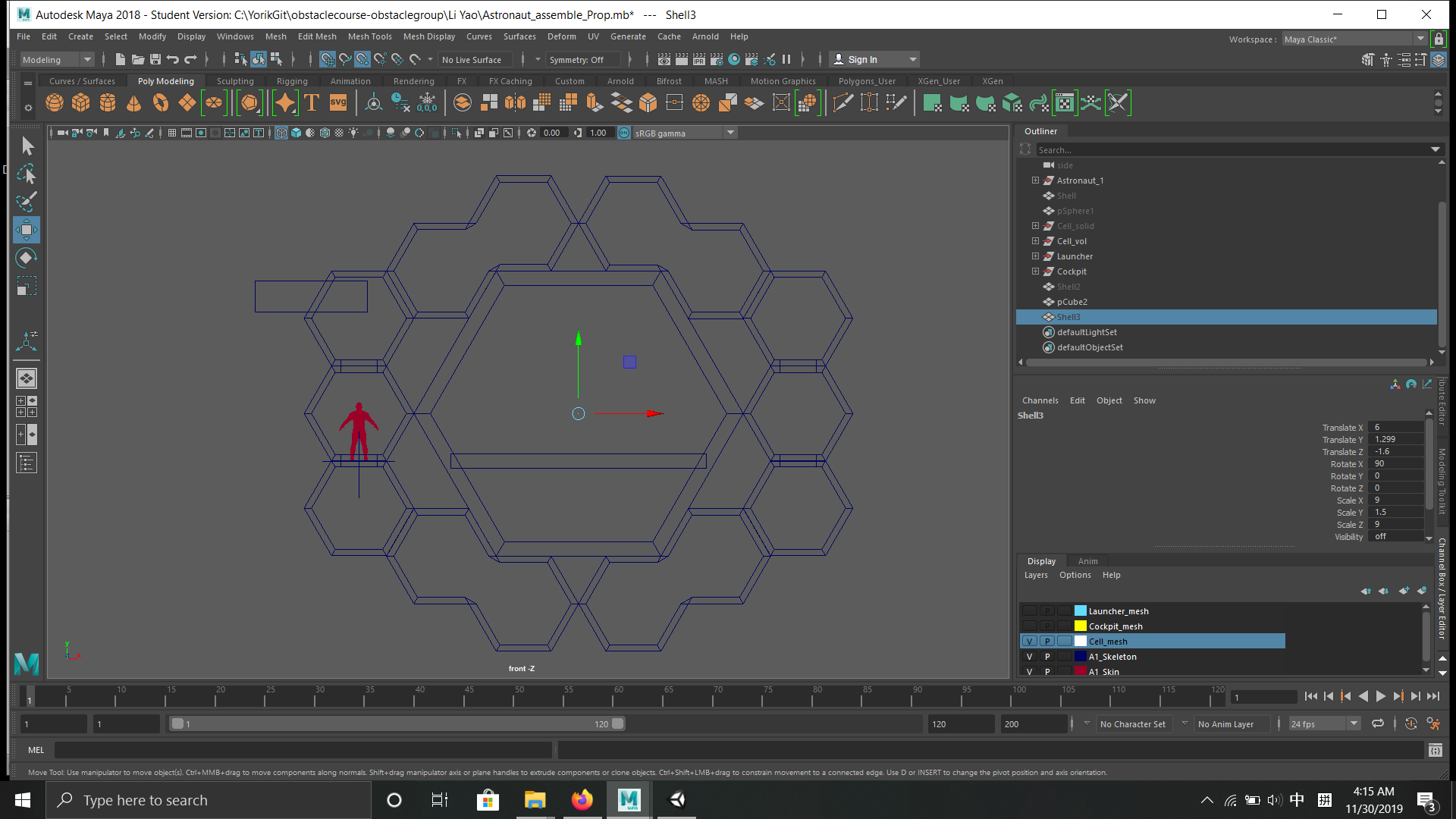Expand the Astronaut_1 outliner node

[1035, 180]
